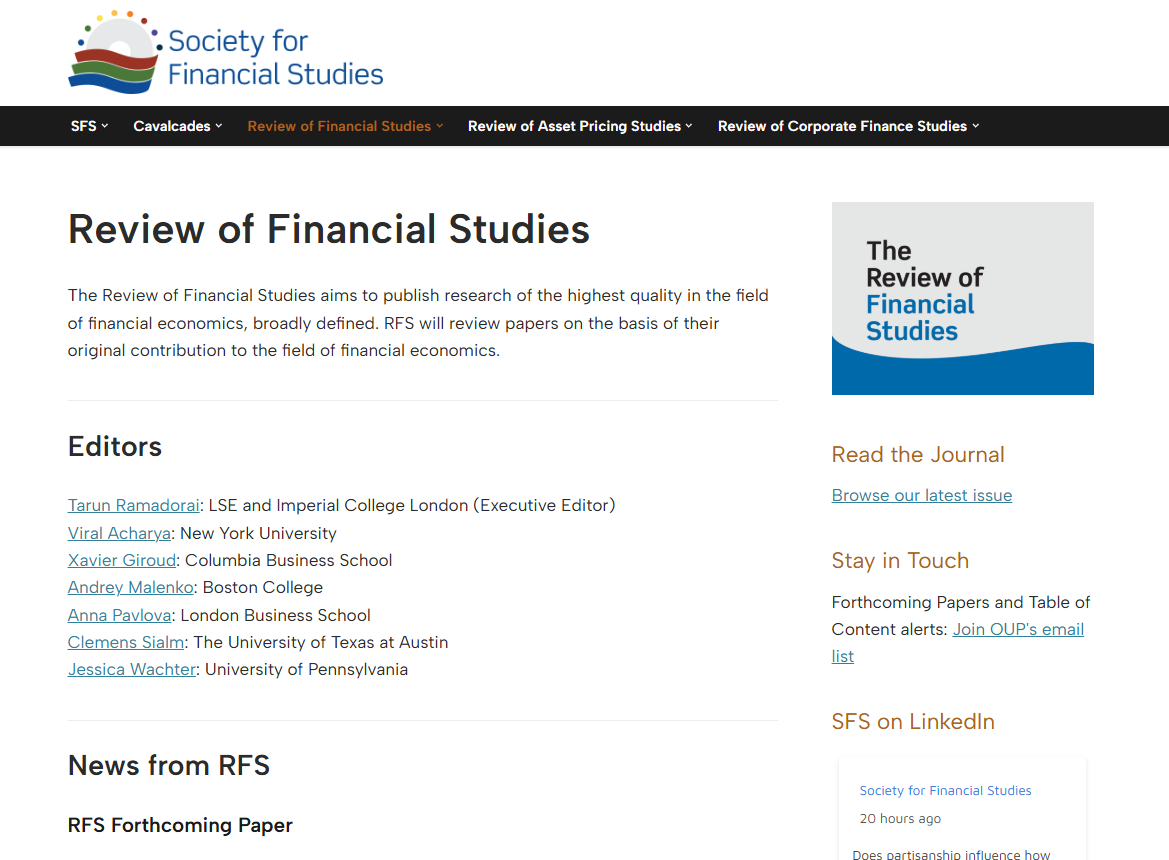Image resolution: width=1169 pixels, height=860 pixels.
Task: Click the Society for Financial Studies logo
Action: click(226, 53)
